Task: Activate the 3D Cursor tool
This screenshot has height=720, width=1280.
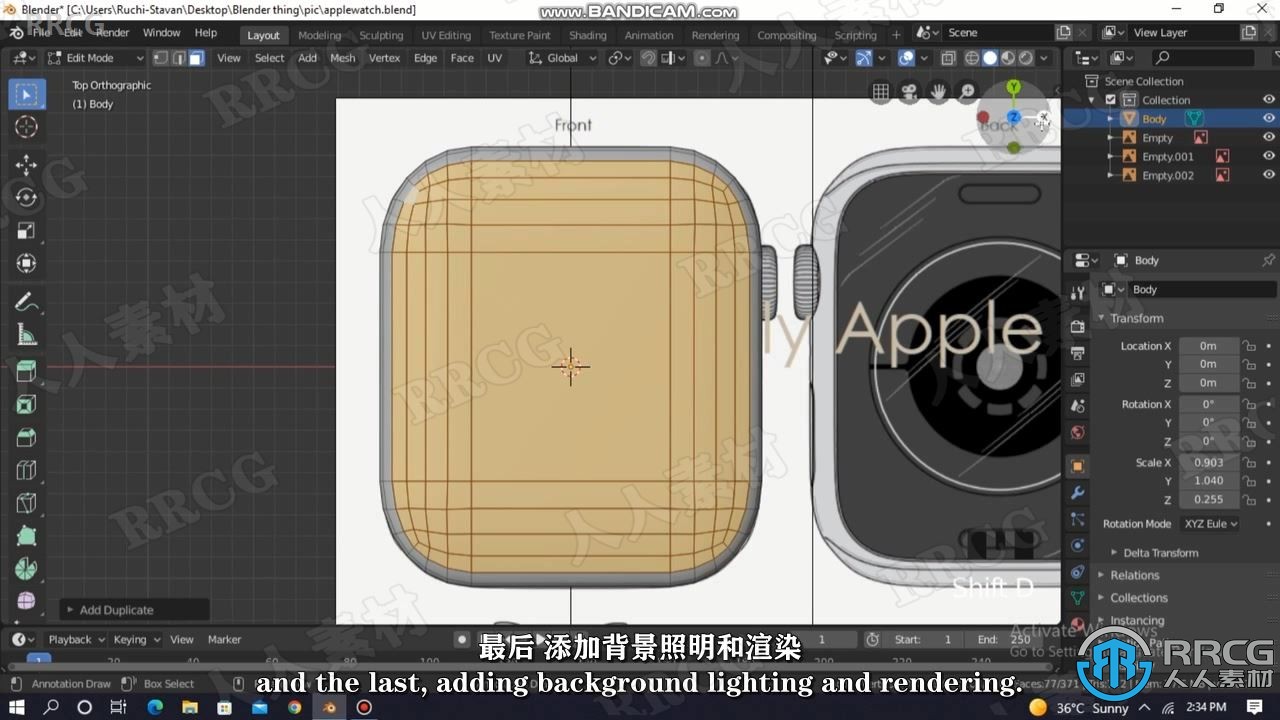Action: (26, 127)
